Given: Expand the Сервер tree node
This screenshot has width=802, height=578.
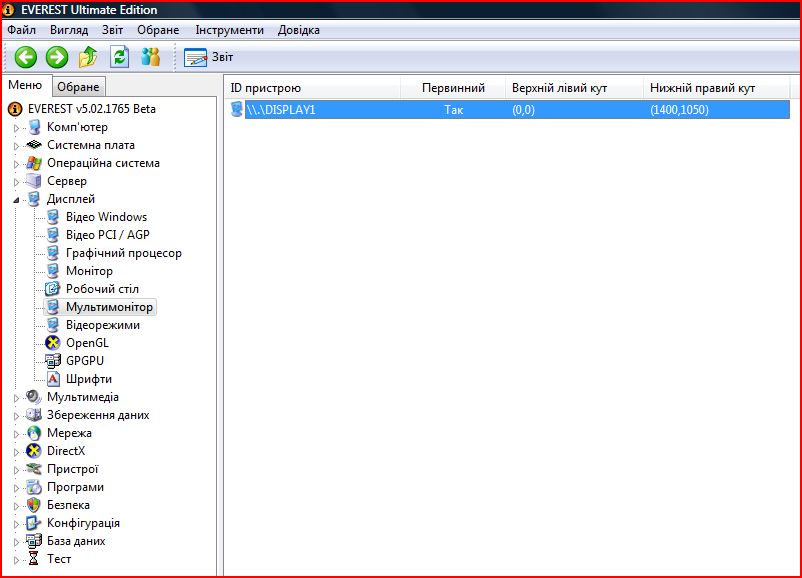Looking at the screenshot, I should (x=16, y=182).
